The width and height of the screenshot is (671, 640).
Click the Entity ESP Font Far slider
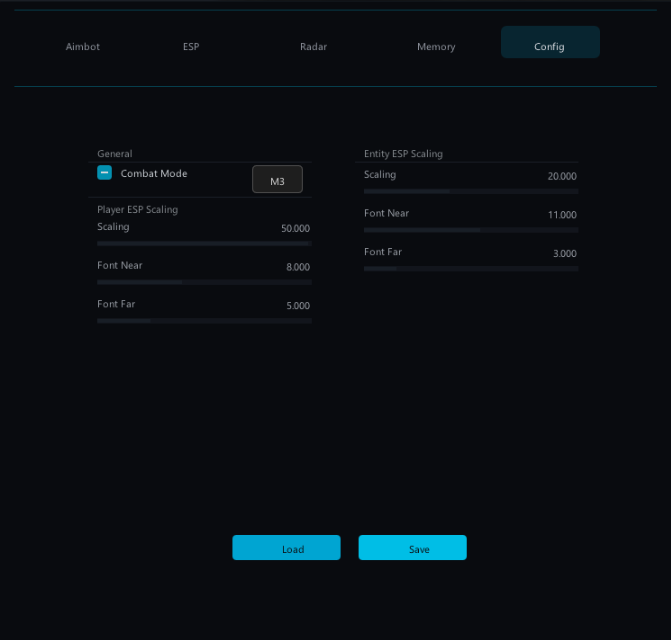(x=471, y=269)
